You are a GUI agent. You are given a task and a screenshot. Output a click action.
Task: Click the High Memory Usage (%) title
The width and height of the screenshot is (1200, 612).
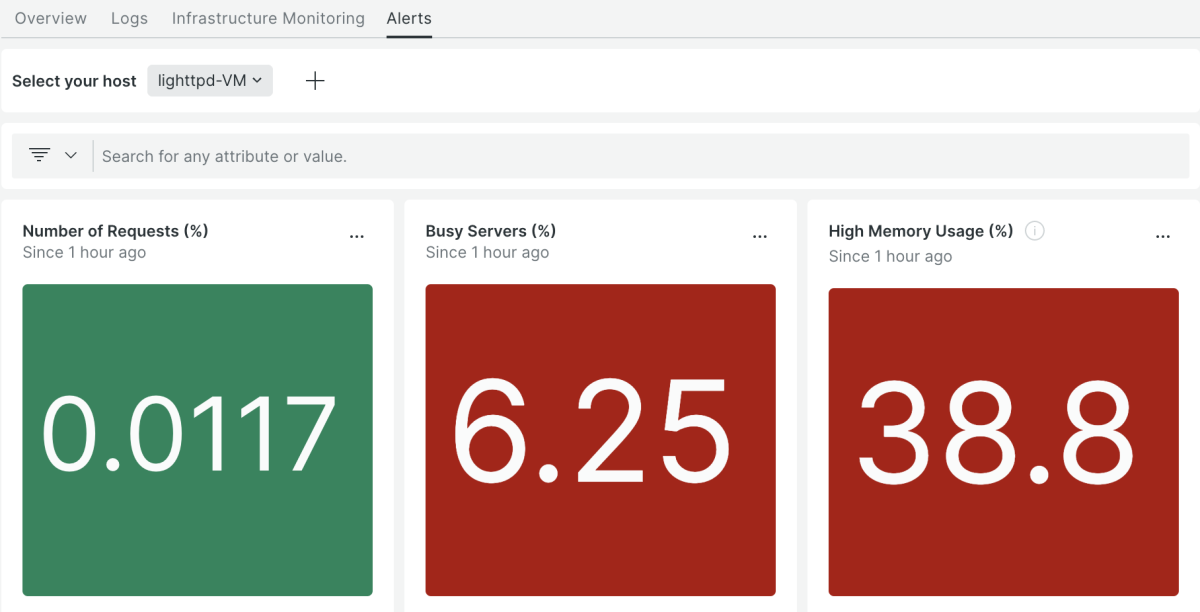[x=920, y=231]
